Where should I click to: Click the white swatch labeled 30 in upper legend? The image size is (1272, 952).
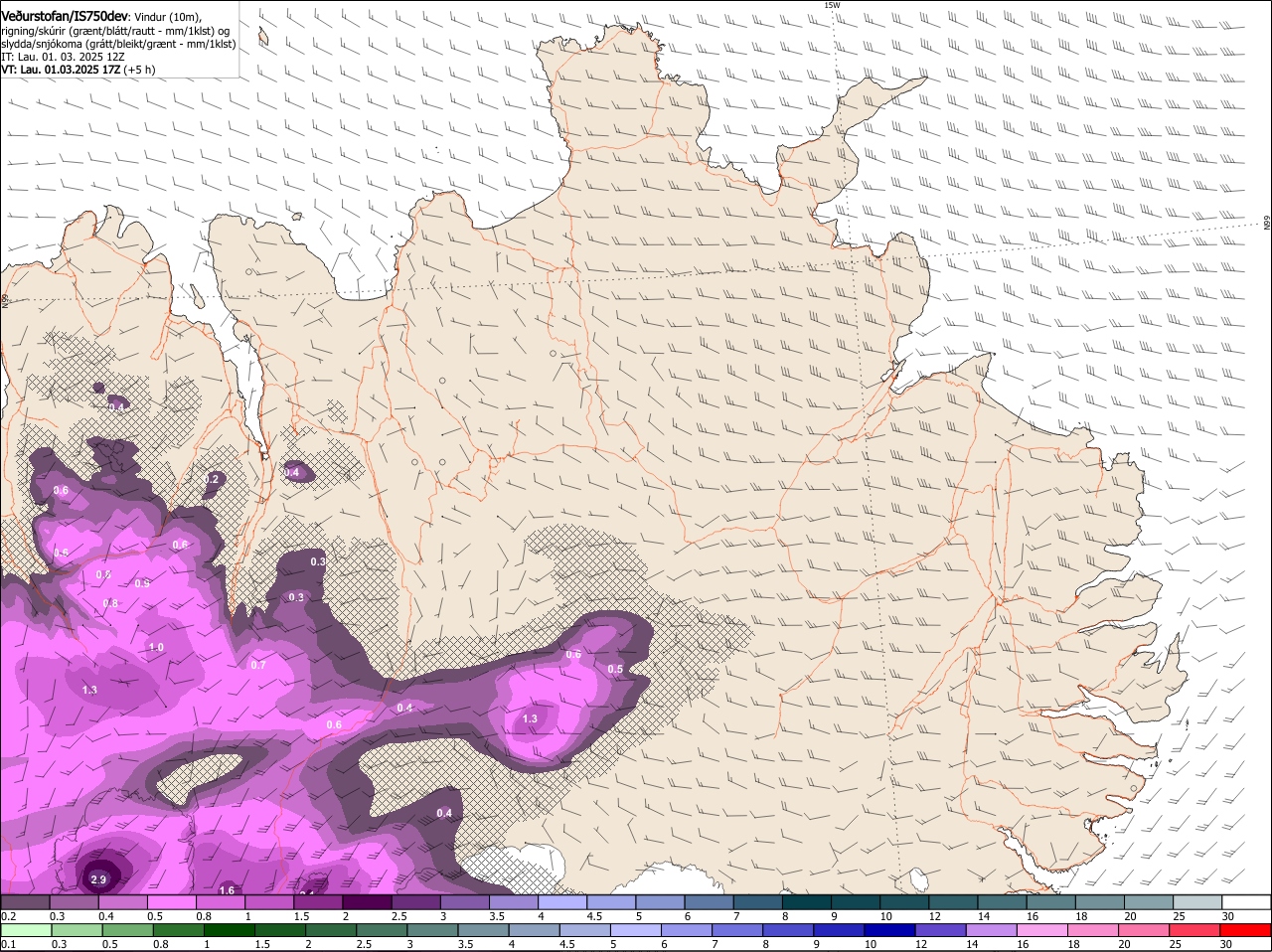[x=1246, y=901]
